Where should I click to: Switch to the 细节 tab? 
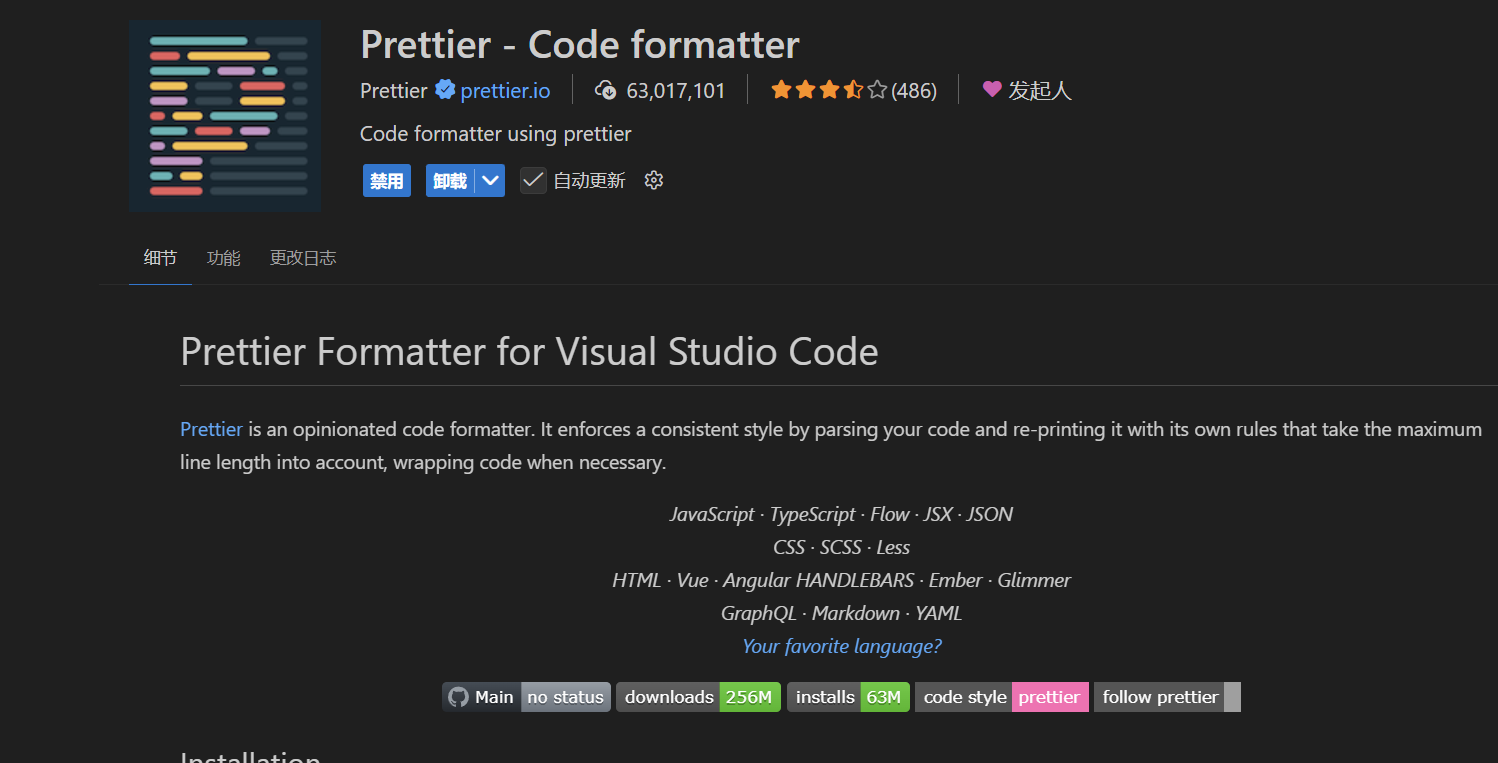coord(160,258)
